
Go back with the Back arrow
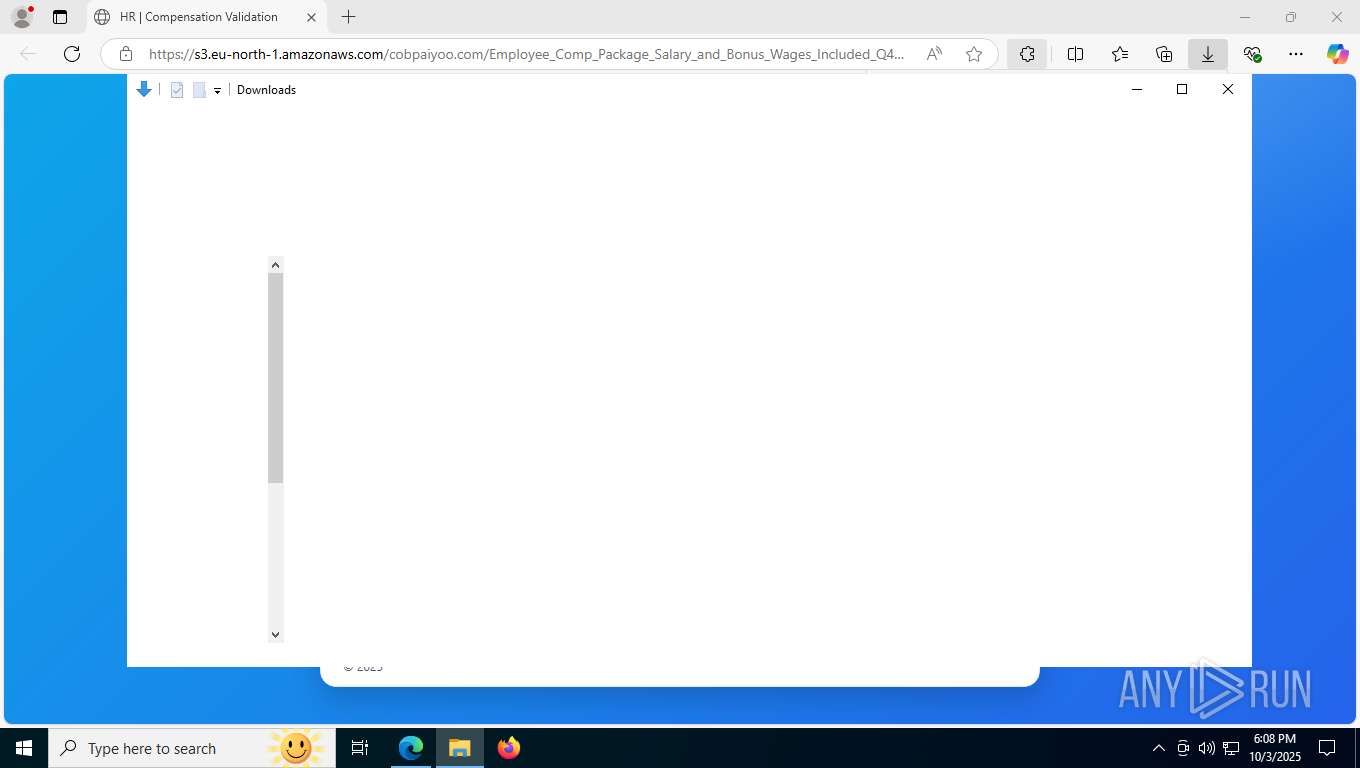coord(28,54)
